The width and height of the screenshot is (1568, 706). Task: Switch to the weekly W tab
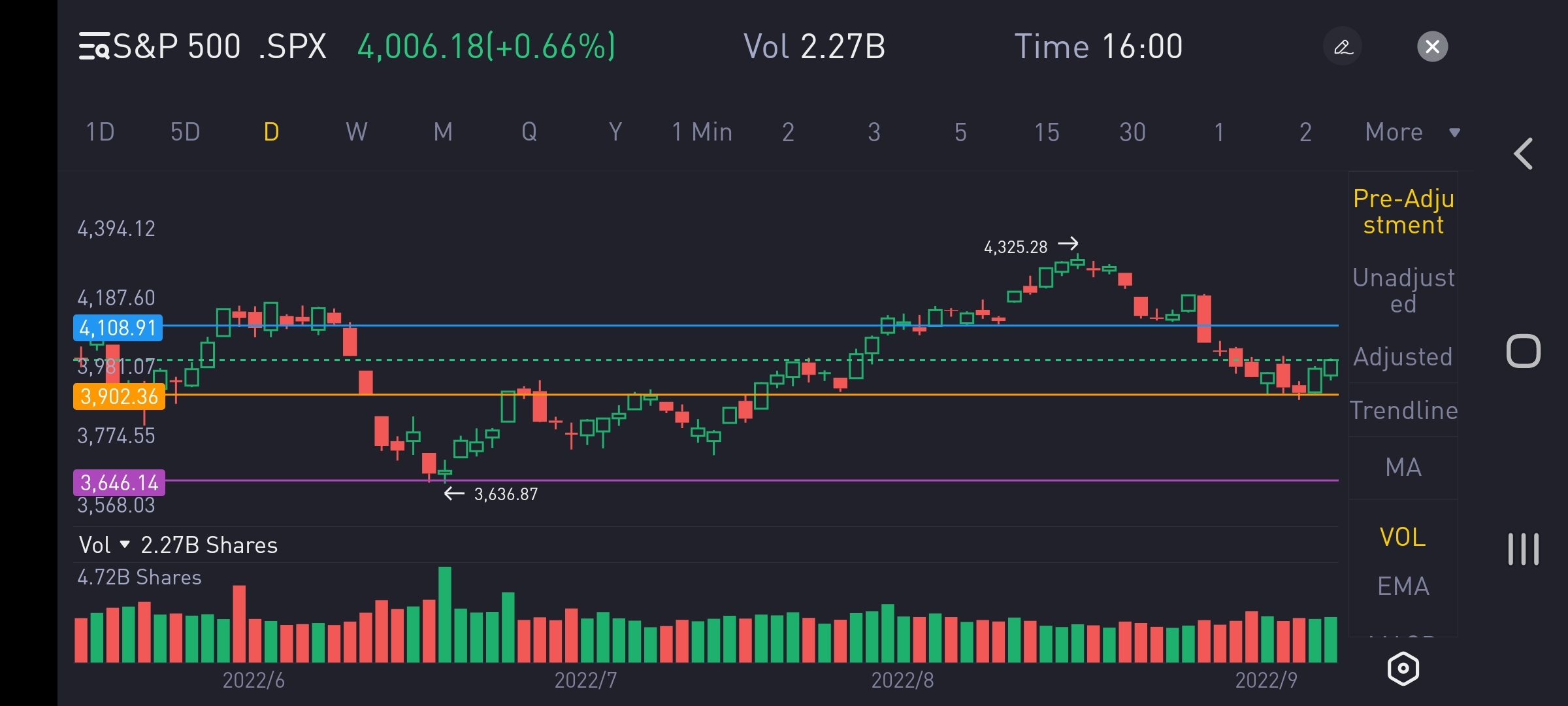pyautogui.click(x=356, y=132)
